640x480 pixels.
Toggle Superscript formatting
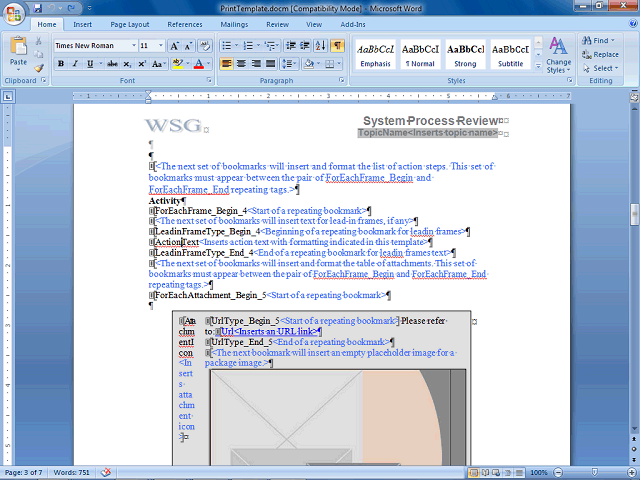pos(142,64)
